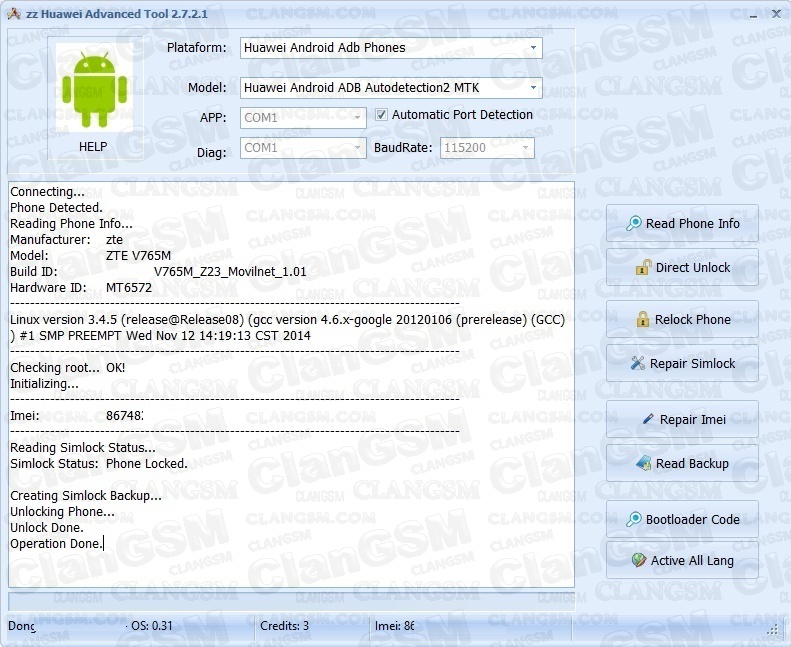Viewport: 791px width, 647px height.
Task: Click the Imei value '86748' in the log
Action: (125, 416)
